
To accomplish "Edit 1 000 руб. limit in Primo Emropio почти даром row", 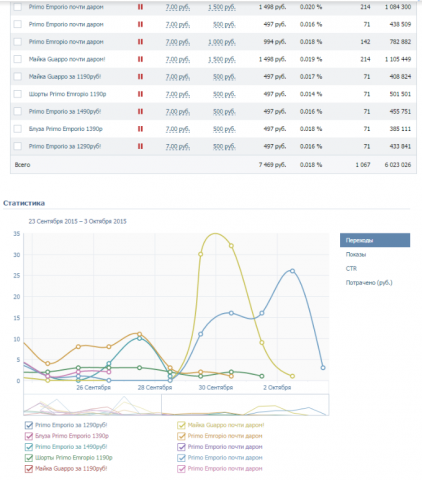I will pos(222,42).
